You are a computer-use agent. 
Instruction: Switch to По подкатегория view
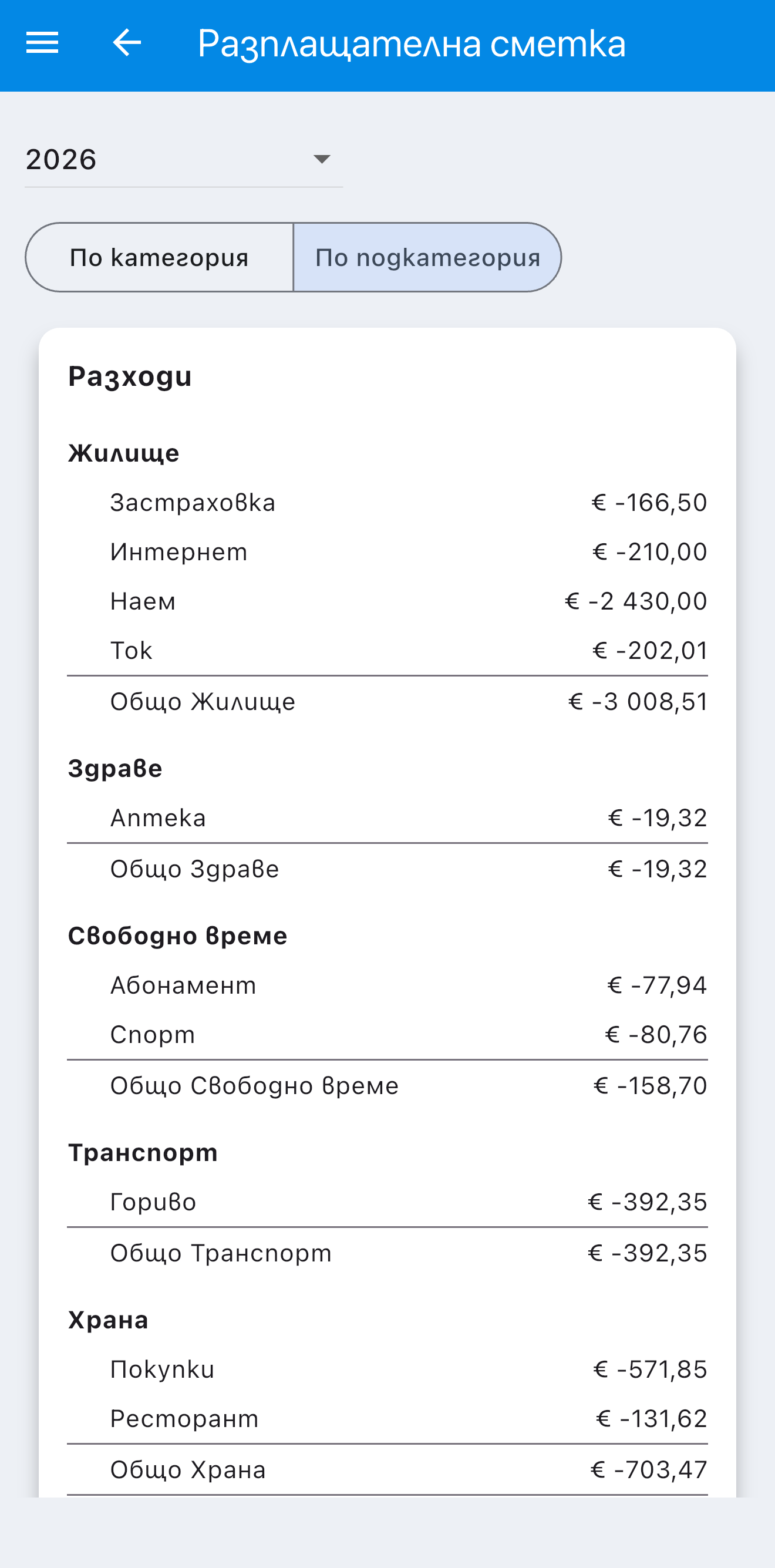[x=427, y=257]
